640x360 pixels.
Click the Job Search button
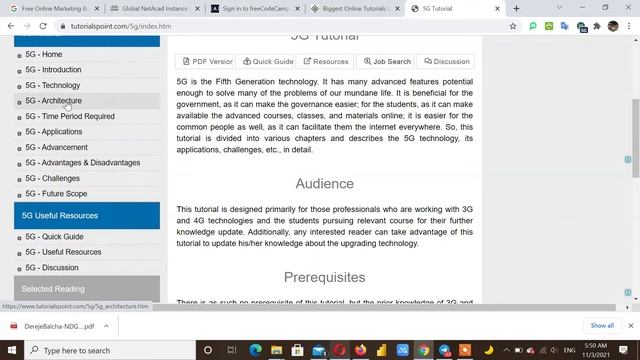click(x=385, y=62)
